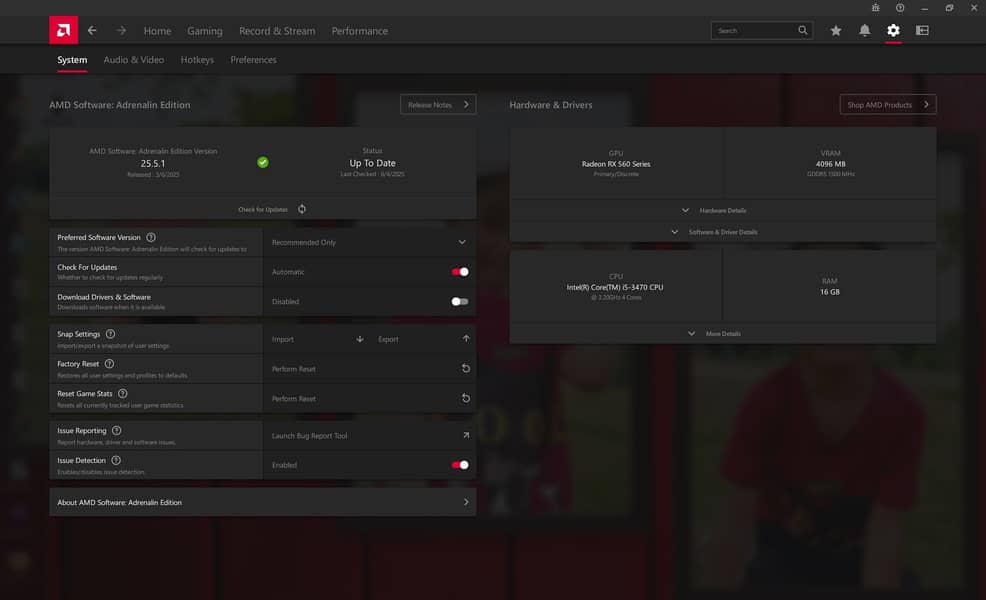Open the Home tab

click(x=157, y=31)
